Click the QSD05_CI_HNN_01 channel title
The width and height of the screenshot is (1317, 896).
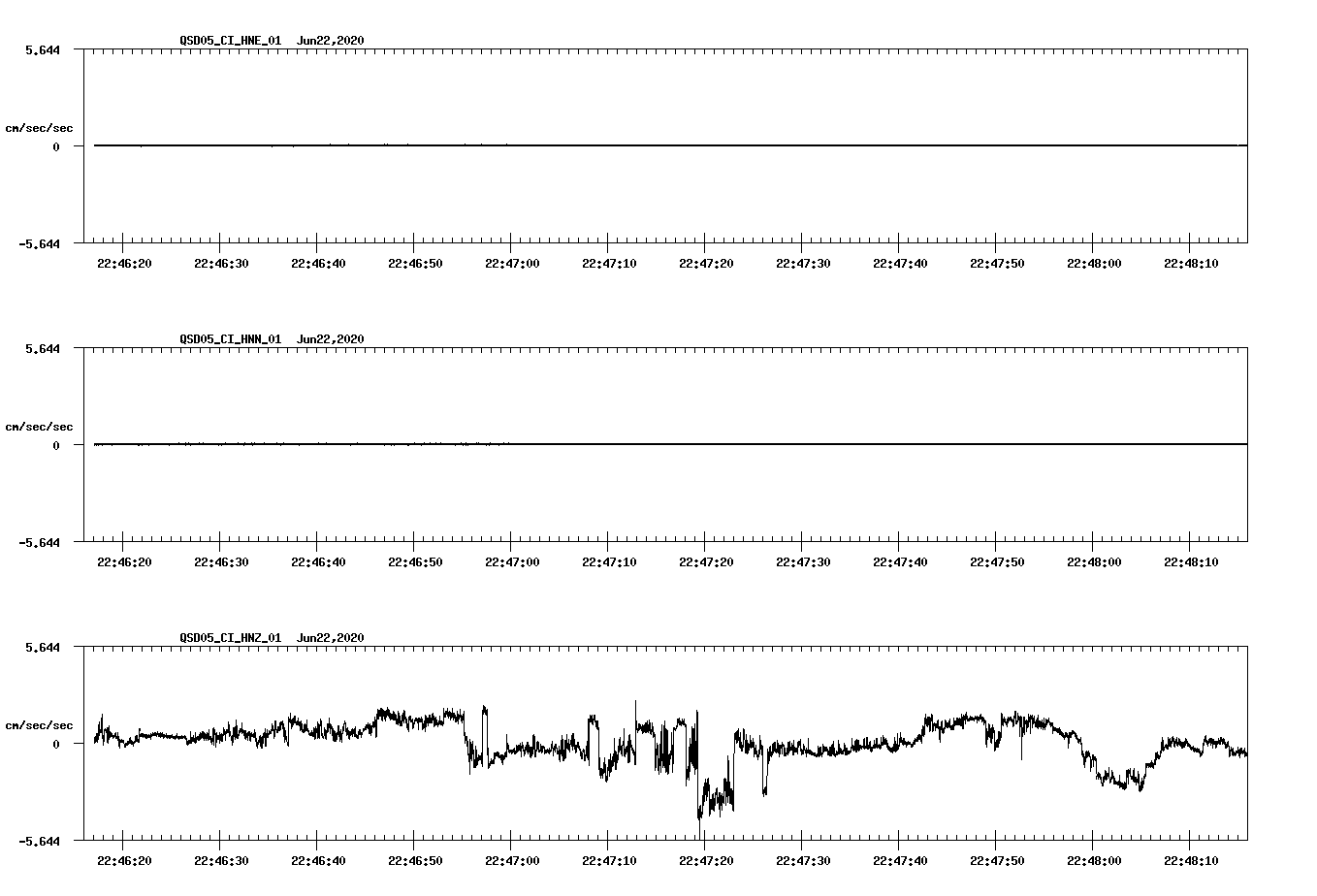pyautogui.click(x=231, y=339)
